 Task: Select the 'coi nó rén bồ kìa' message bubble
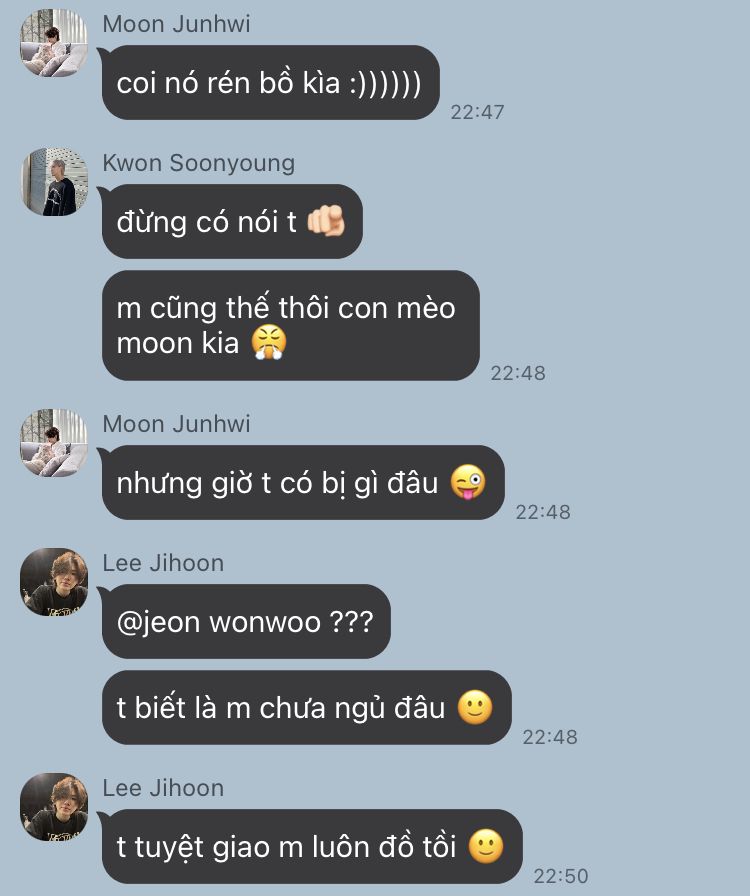click(x=270, y=82)
